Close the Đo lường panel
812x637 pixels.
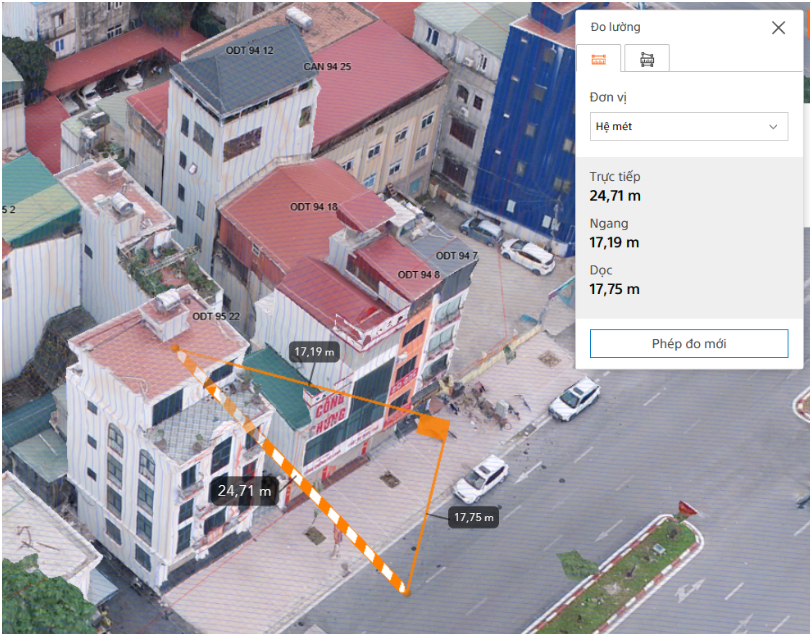(778, 28)
